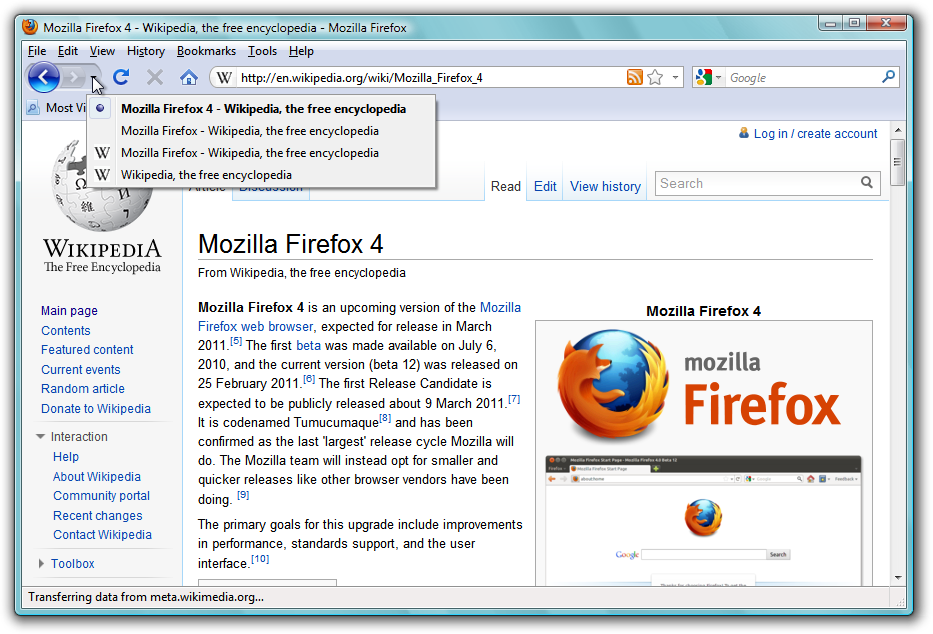
Task: Open the Tools menu
Action: [x=262, y=51]
